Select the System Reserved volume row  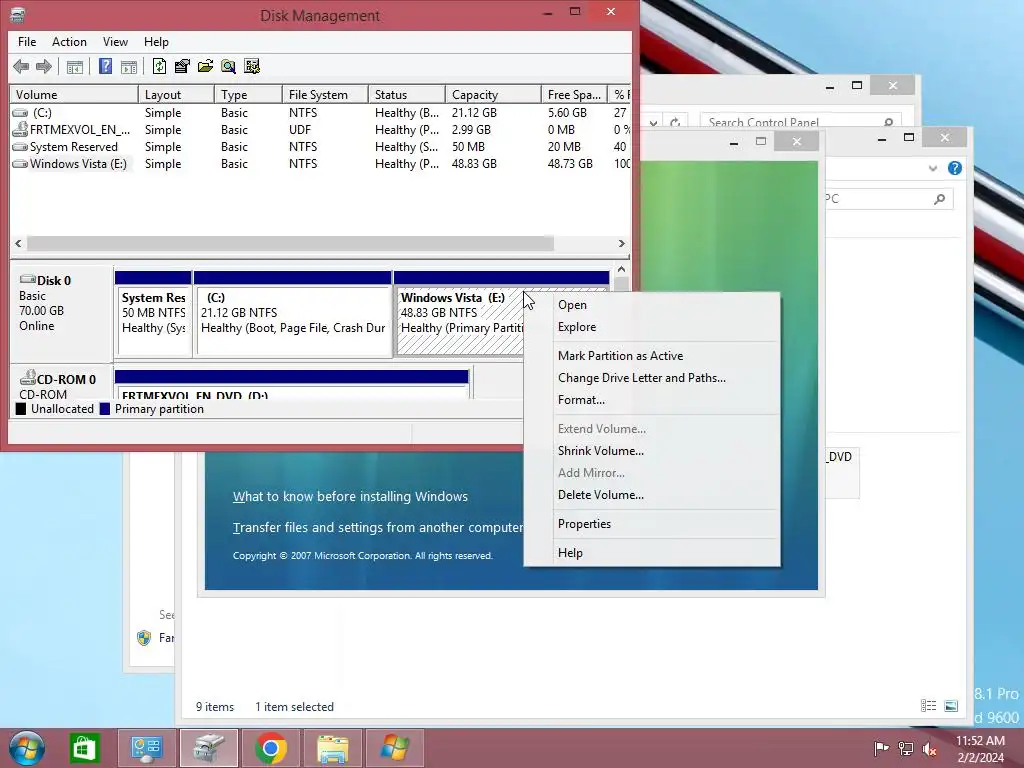(320, 147)
